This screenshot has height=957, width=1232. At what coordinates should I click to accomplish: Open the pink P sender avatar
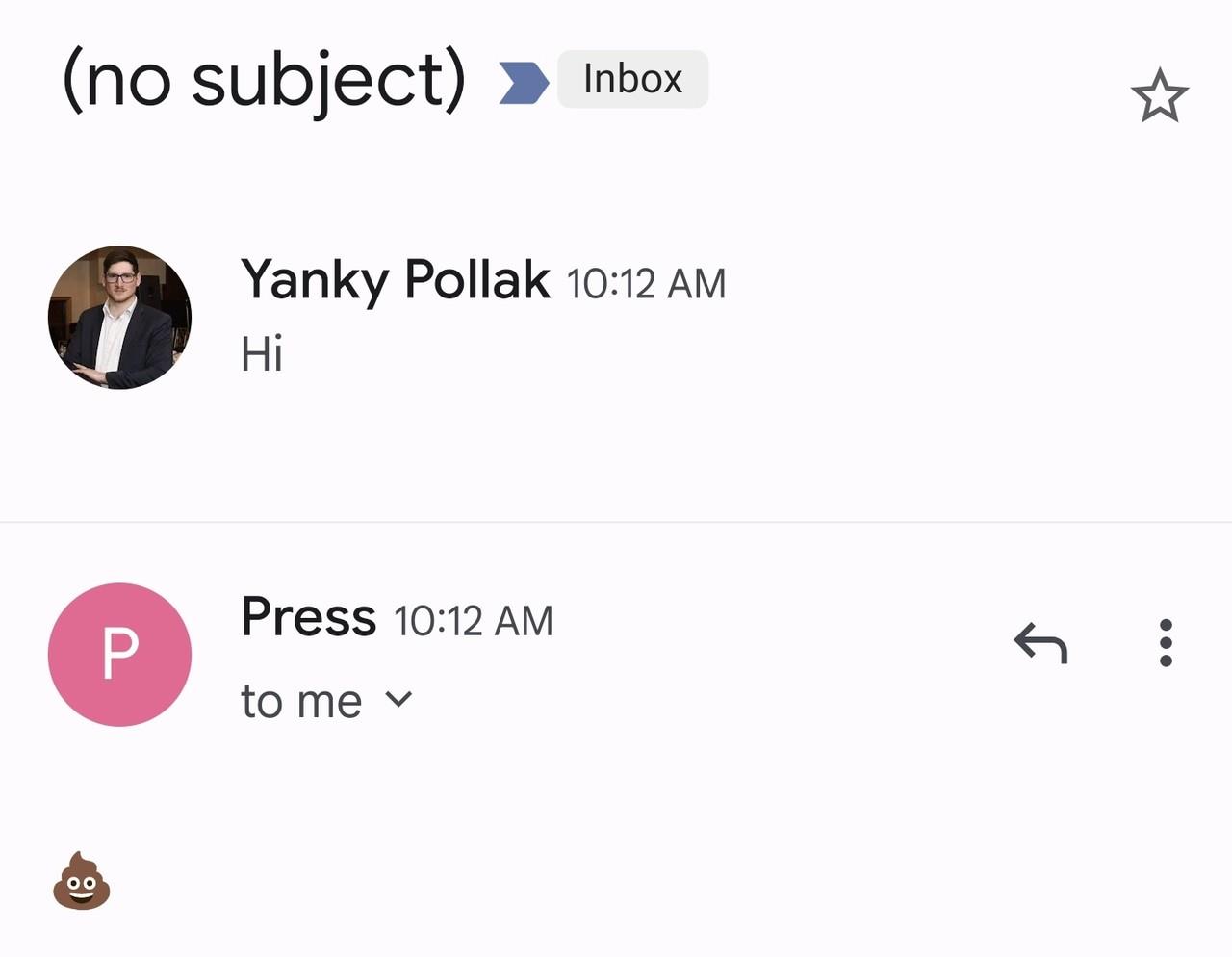coord(119,655)
